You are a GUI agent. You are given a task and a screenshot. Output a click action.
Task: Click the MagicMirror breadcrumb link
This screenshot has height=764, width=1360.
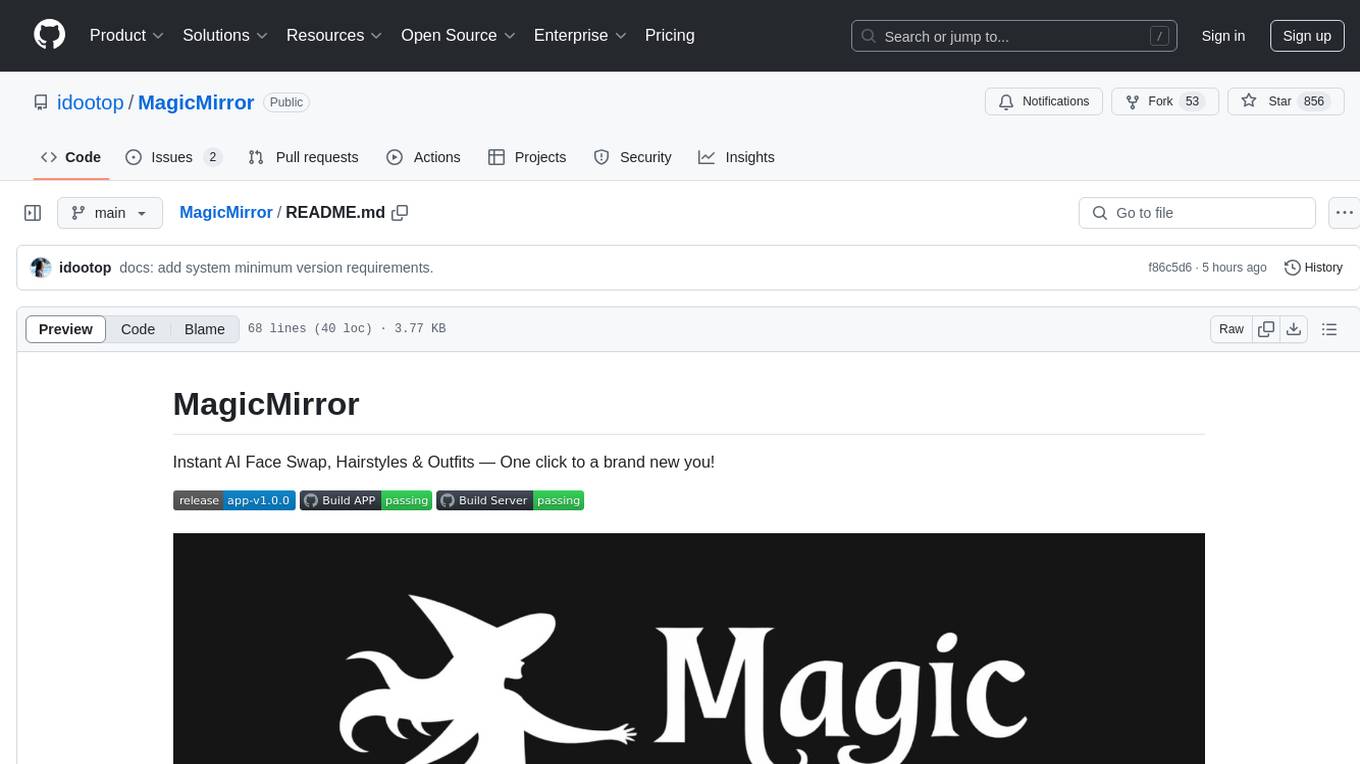click(x=226, y=212)
